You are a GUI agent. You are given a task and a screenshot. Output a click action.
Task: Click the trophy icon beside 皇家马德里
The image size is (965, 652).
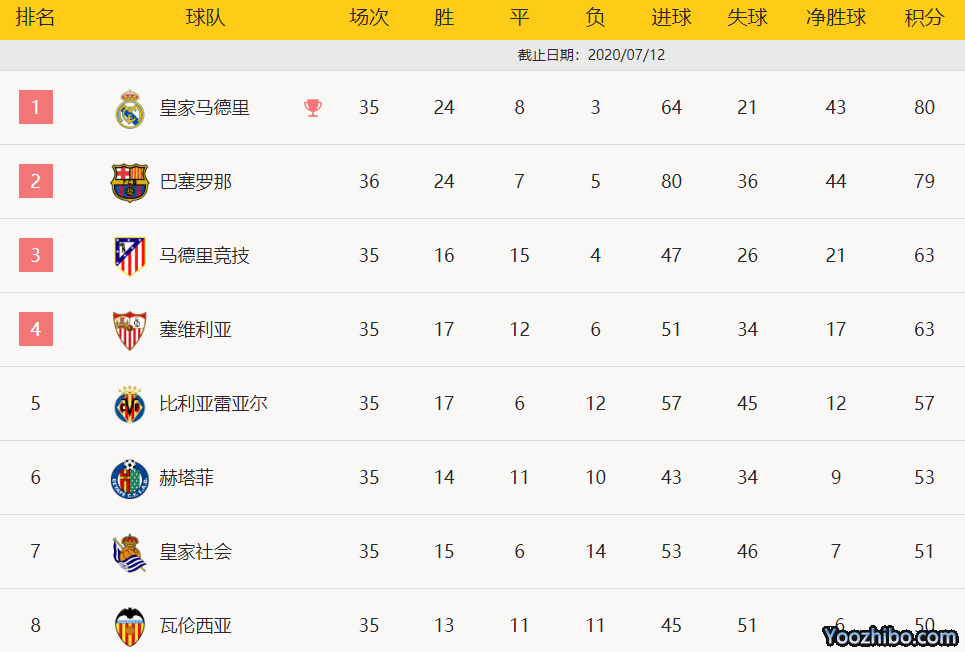click(x=313, y=108)
